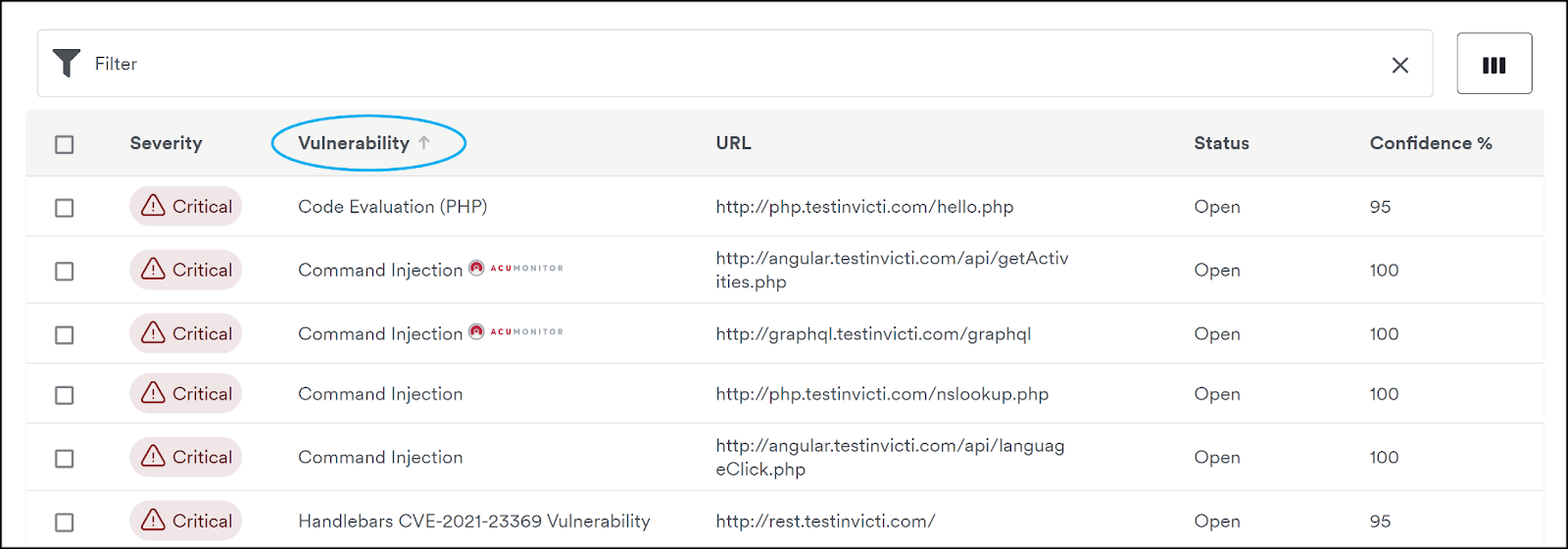Check the Code Evaluation (PHP) row checkbox
This screenshot has width=1568, height=549.
65,208
